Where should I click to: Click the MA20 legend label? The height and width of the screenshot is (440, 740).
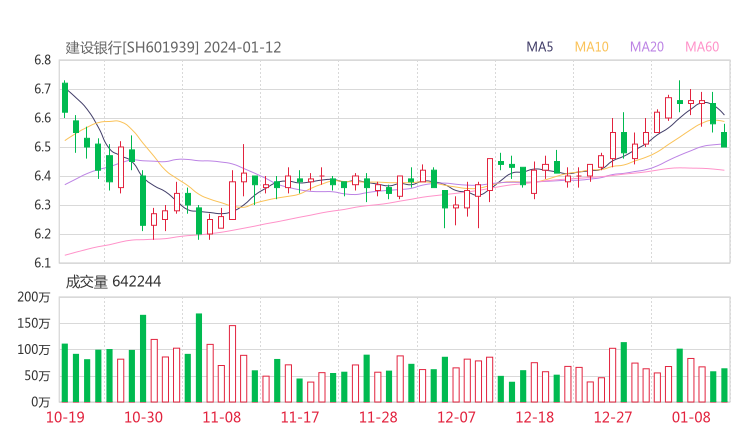tap(647, 47)
